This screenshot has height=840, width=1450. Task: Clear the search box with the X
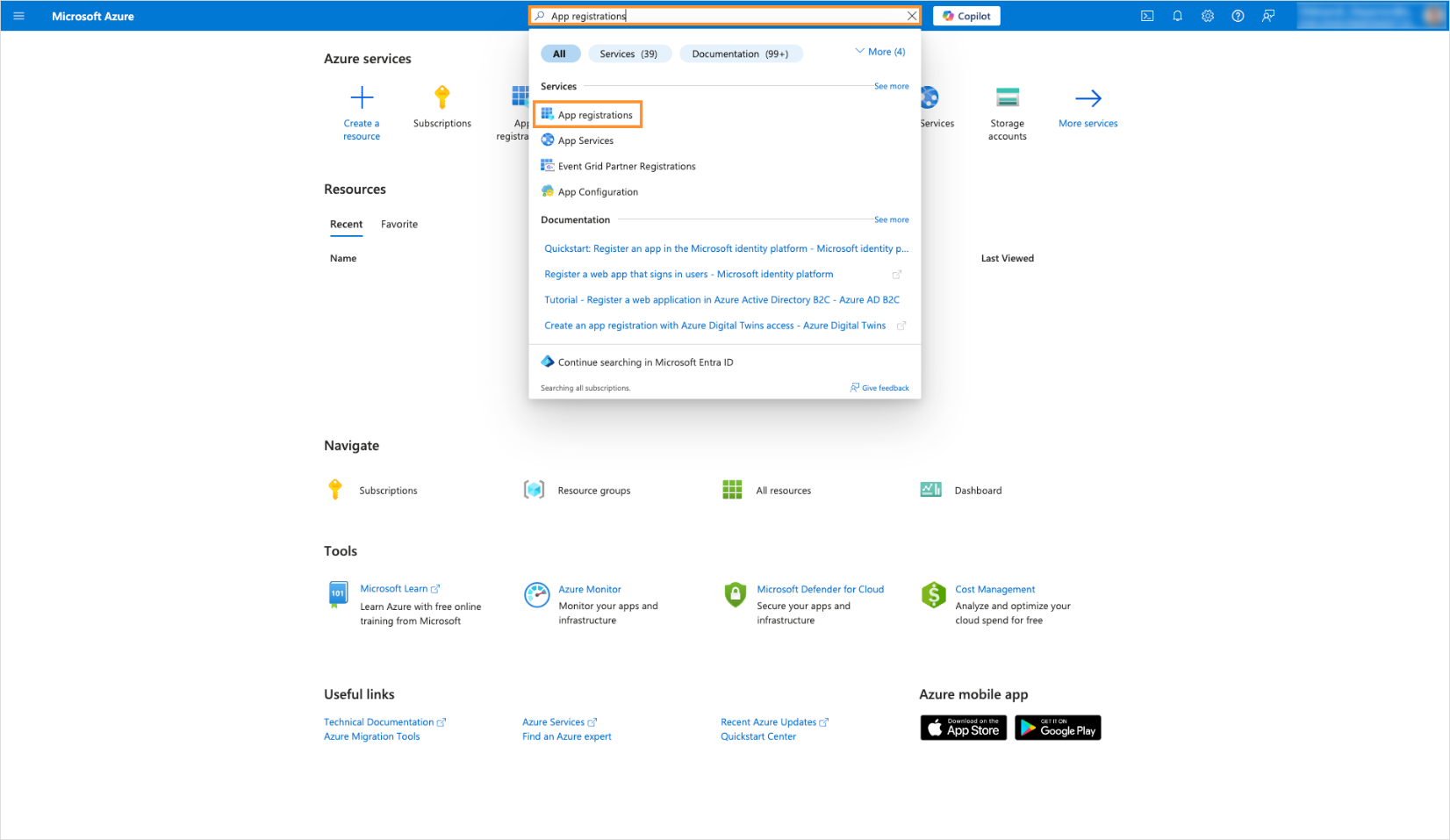pyautogui.click(x=912, y=15)
